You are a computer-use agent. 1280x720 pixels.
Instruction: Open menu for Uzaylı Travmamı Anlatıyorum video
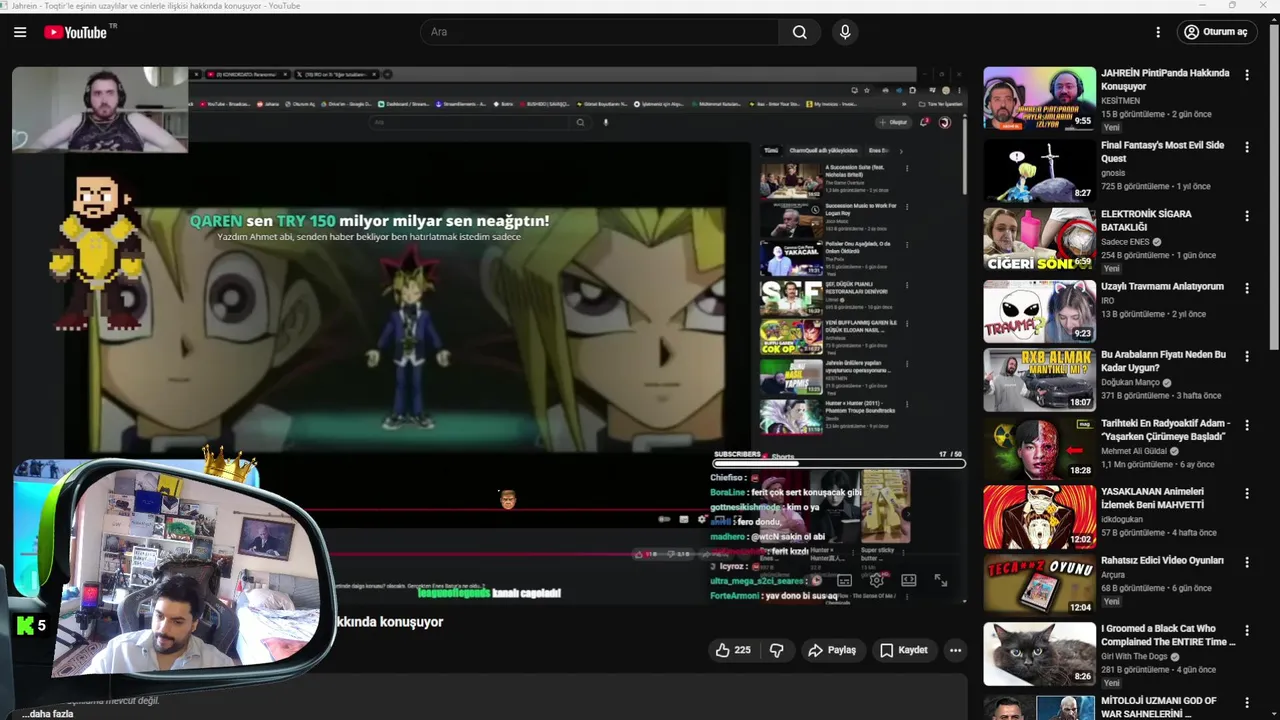click(1247, 288)
